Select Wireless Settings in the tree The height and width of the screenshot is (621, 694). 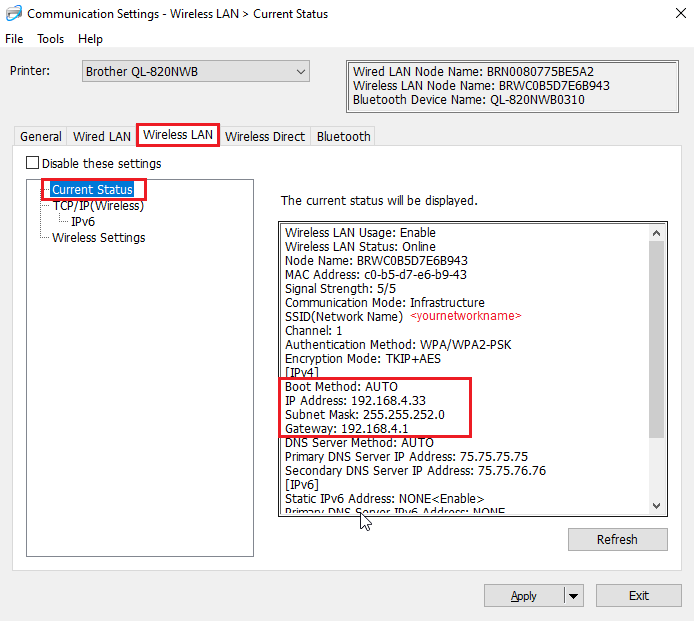click(98, 238)
